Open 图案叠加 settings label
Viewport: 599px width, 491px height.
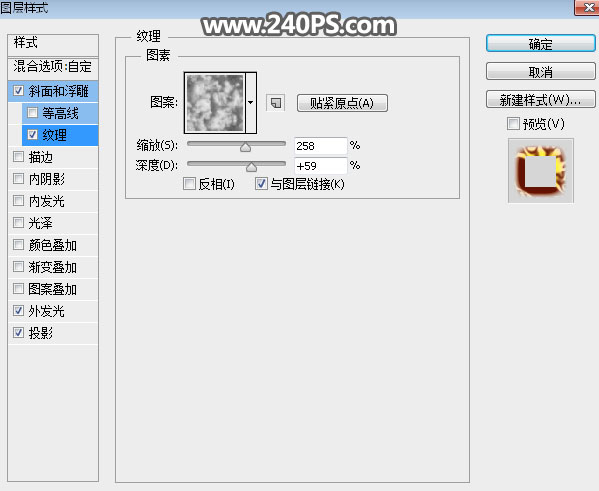click(x=53, y=289)
